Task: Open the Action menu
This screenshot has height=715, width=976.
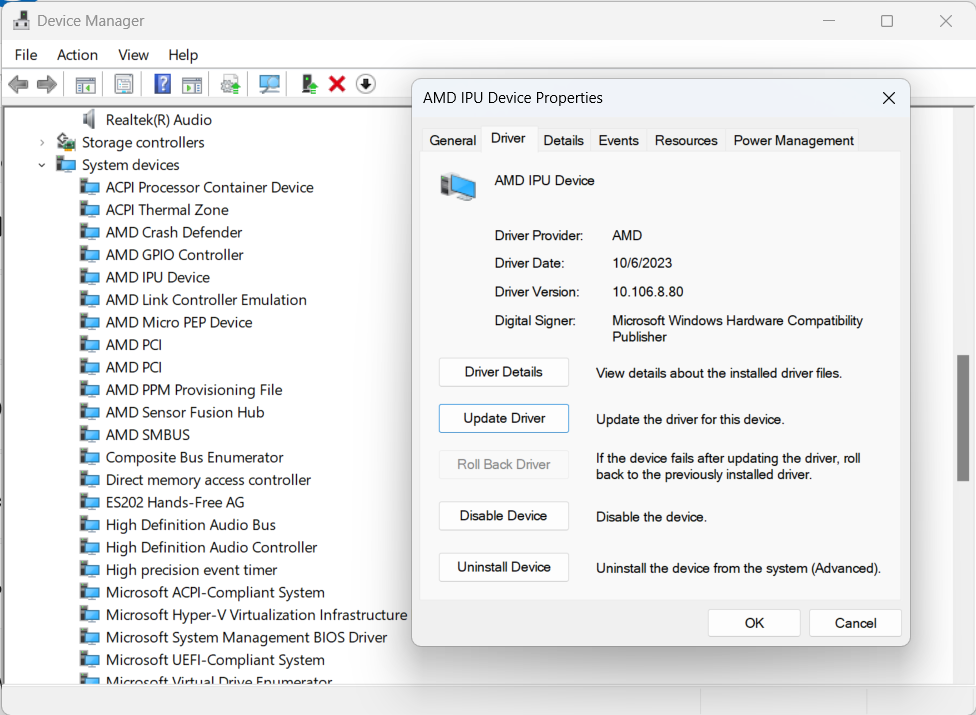Action: [77, 55]
